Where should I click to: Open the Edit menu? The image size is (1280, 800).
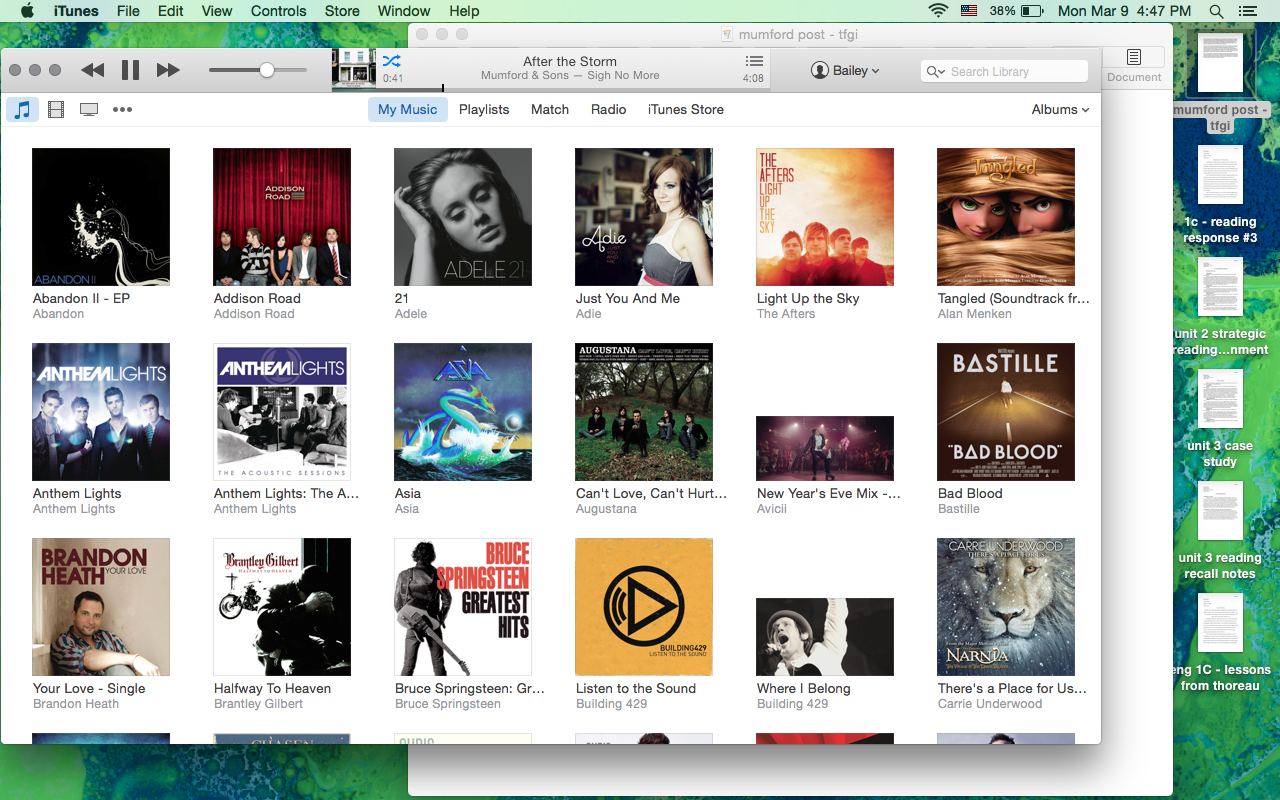(171, 11)
